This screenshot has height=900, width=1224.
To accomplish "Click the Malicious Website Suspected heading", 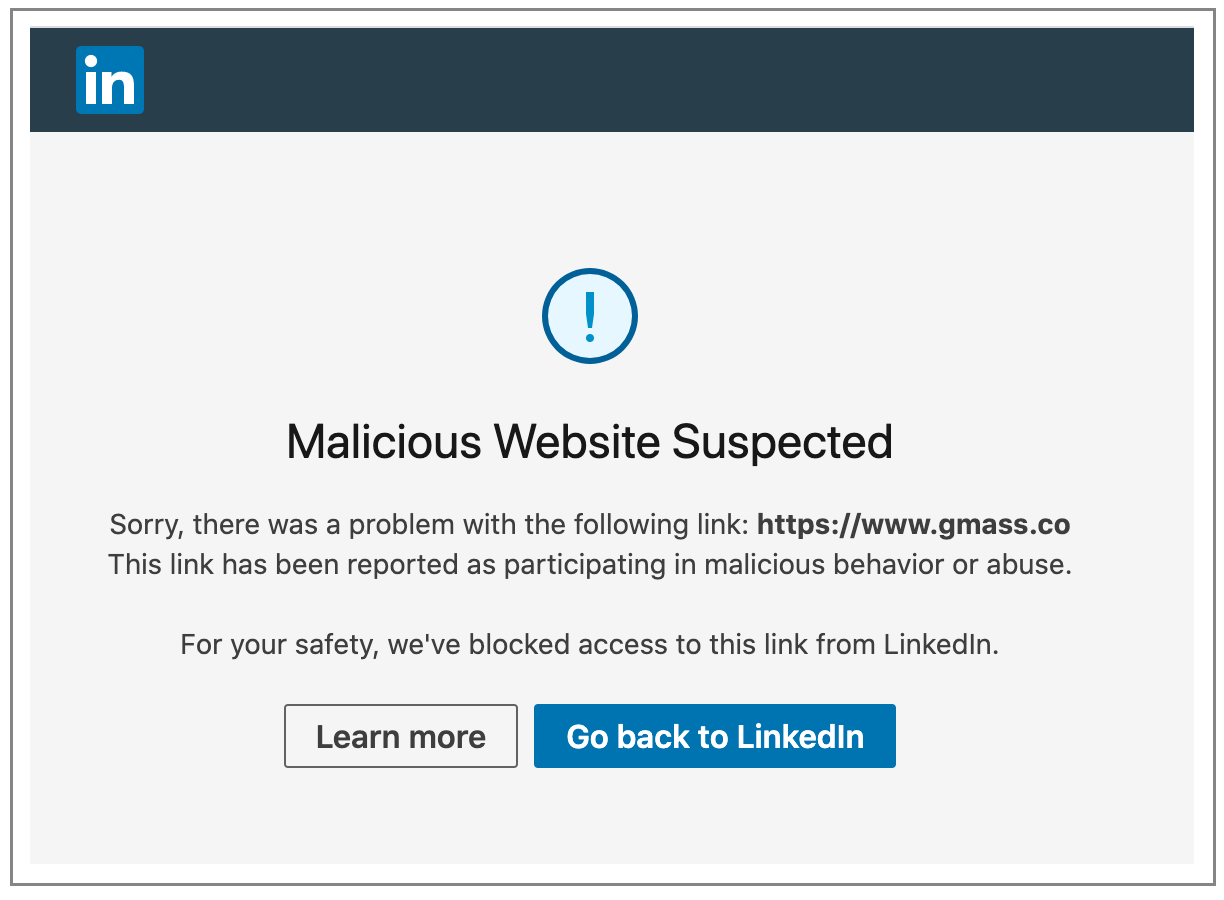I will pos(590,441).
